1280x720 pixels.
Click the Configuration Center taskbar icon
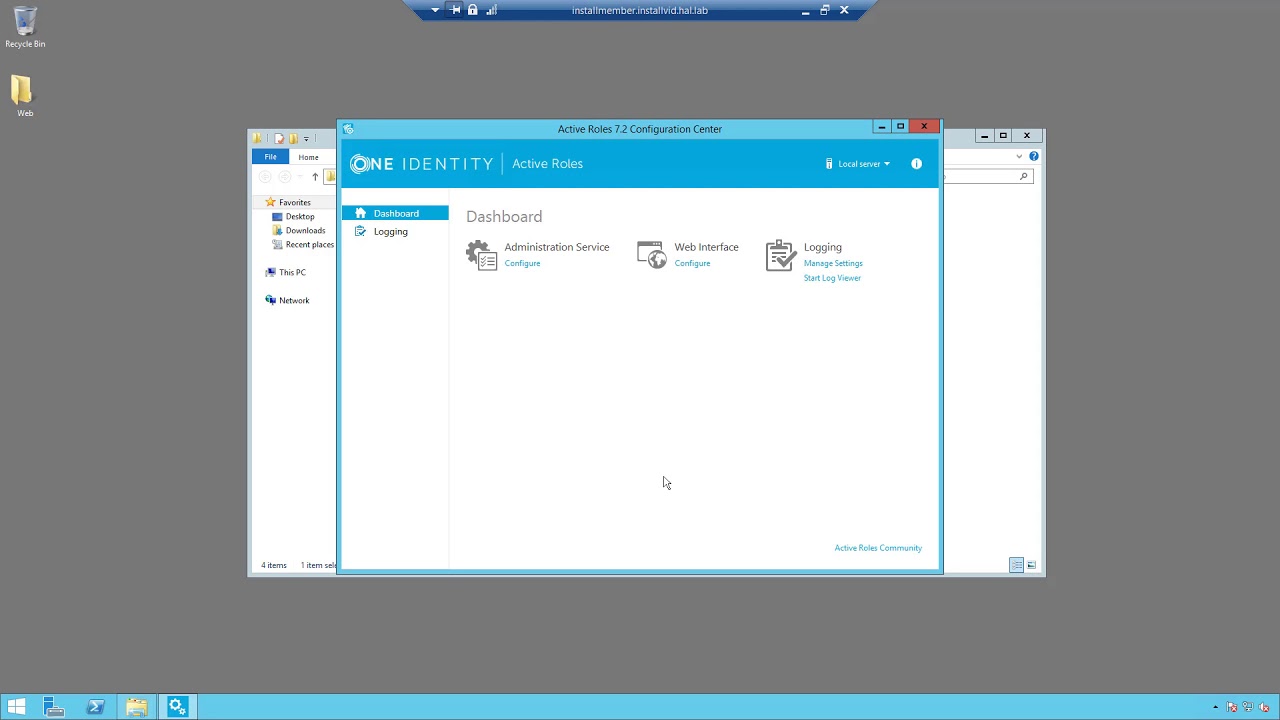coord(178,707)
